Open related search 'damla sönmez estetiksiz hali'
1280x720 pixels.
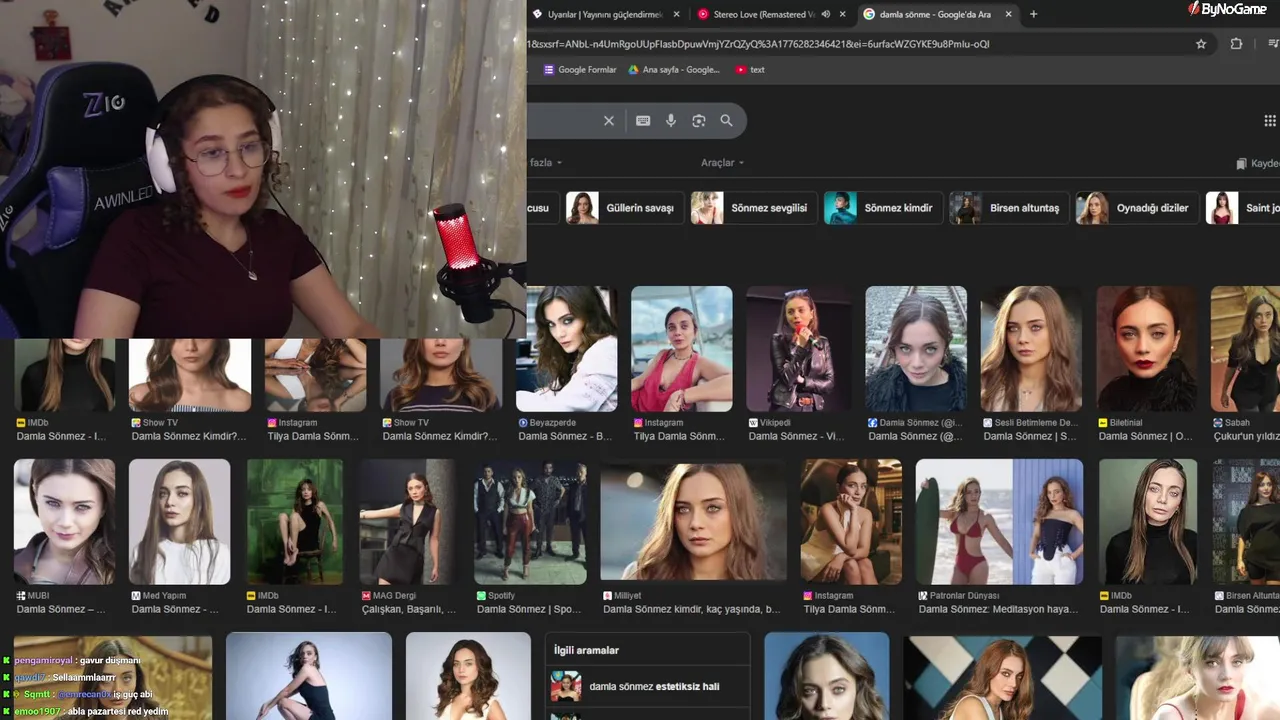coord(649,687)
